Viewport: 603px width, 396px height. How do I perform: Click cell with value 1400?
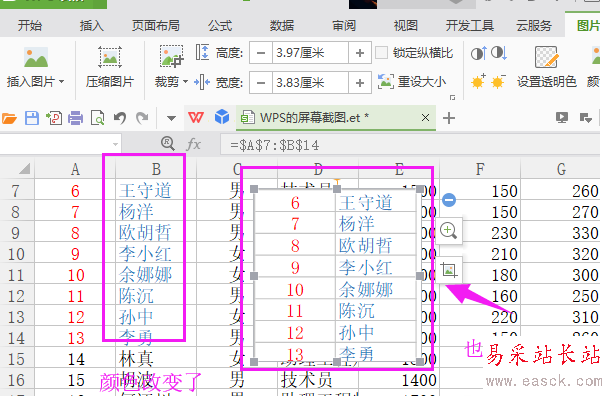tap(399, 380)
